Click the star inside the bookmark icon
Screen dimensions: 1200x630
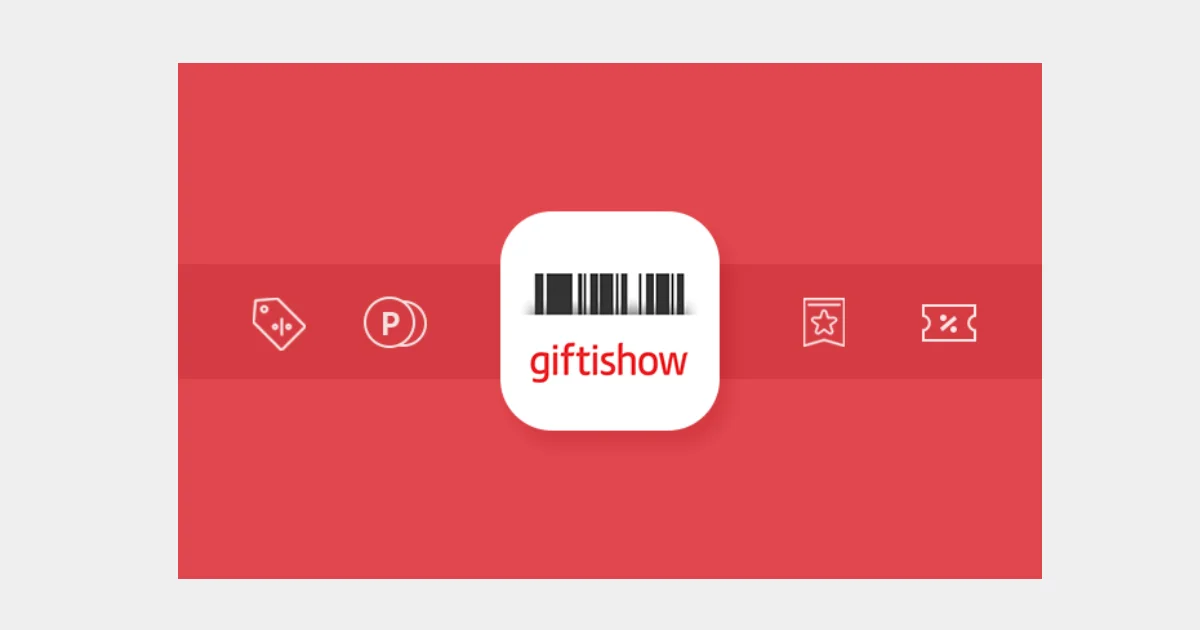[x=824, y=322]
